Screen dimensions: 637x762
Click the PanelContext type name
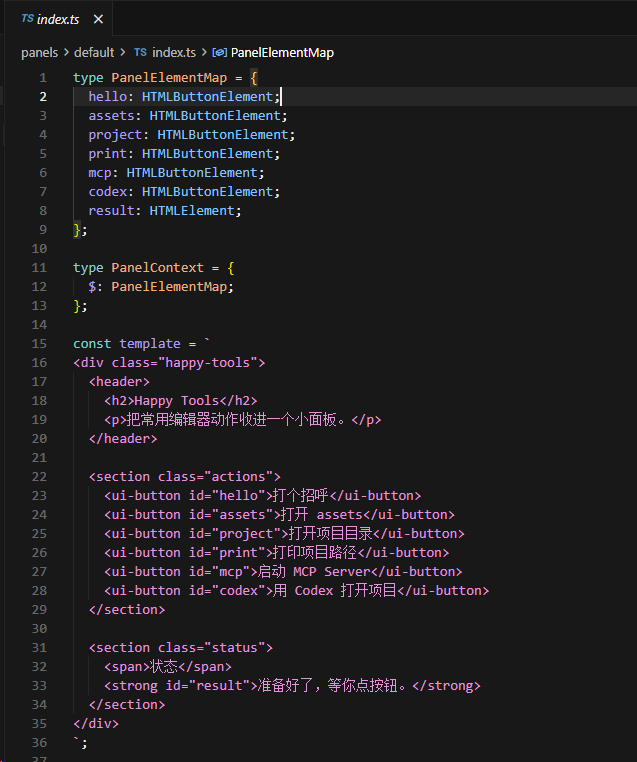157,268
